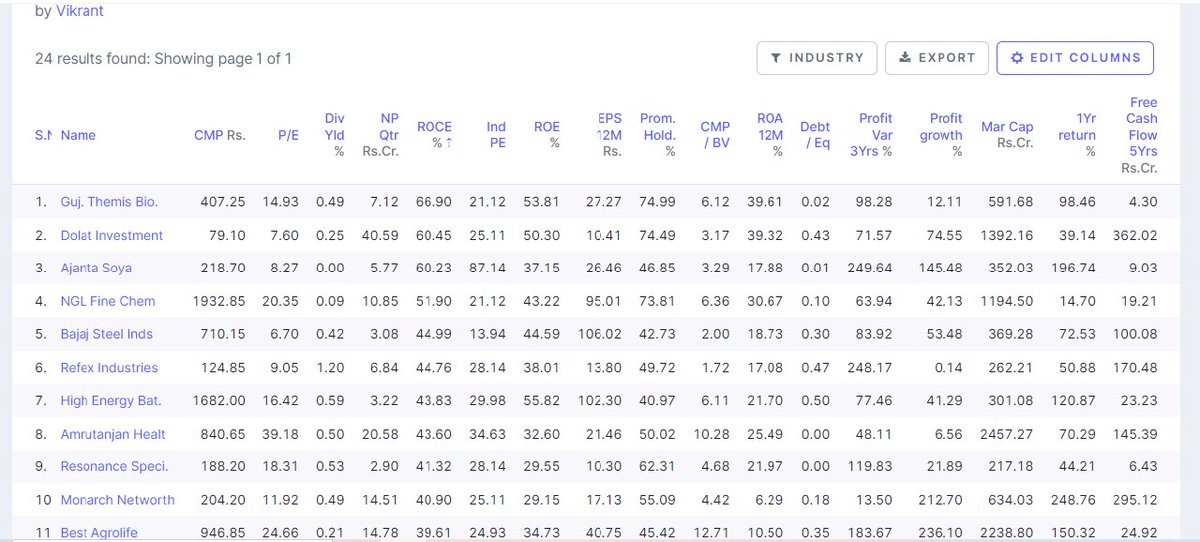This screenshot has height=542, width=1200.
Task: Sort by ROA 12M % column
Action: (x=769, y=135)
